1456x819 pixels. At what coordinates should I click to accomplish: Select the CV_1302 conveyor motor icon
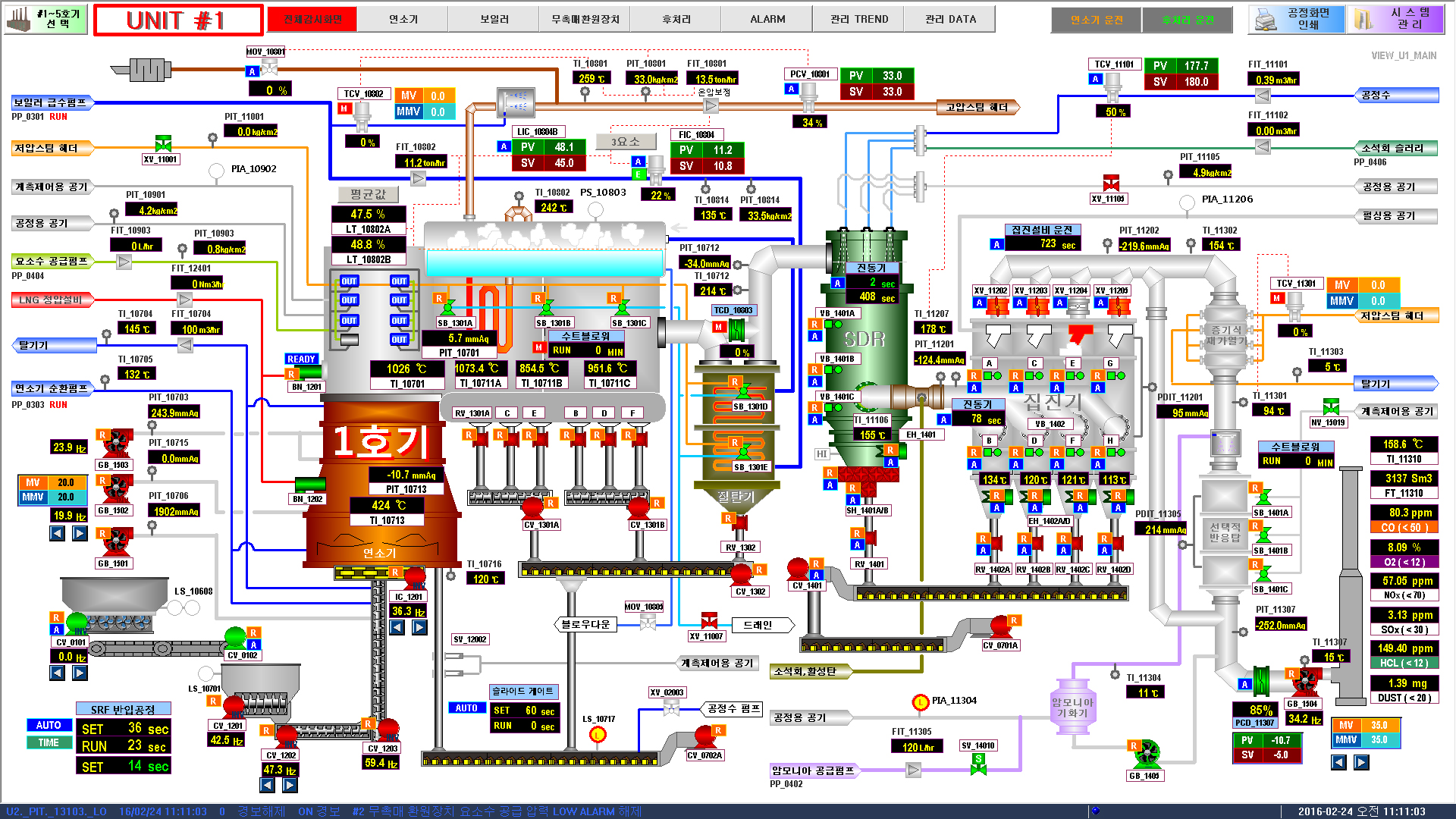(742, 574)
